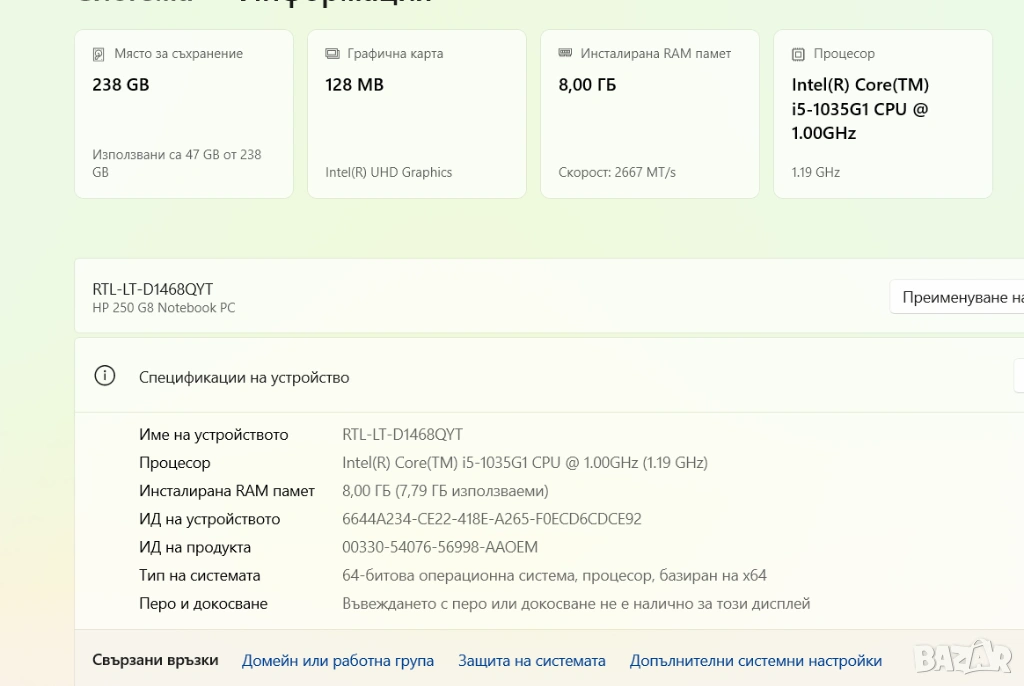Click the Intel(R) UHD Graphics text

(x=389, y=172)
